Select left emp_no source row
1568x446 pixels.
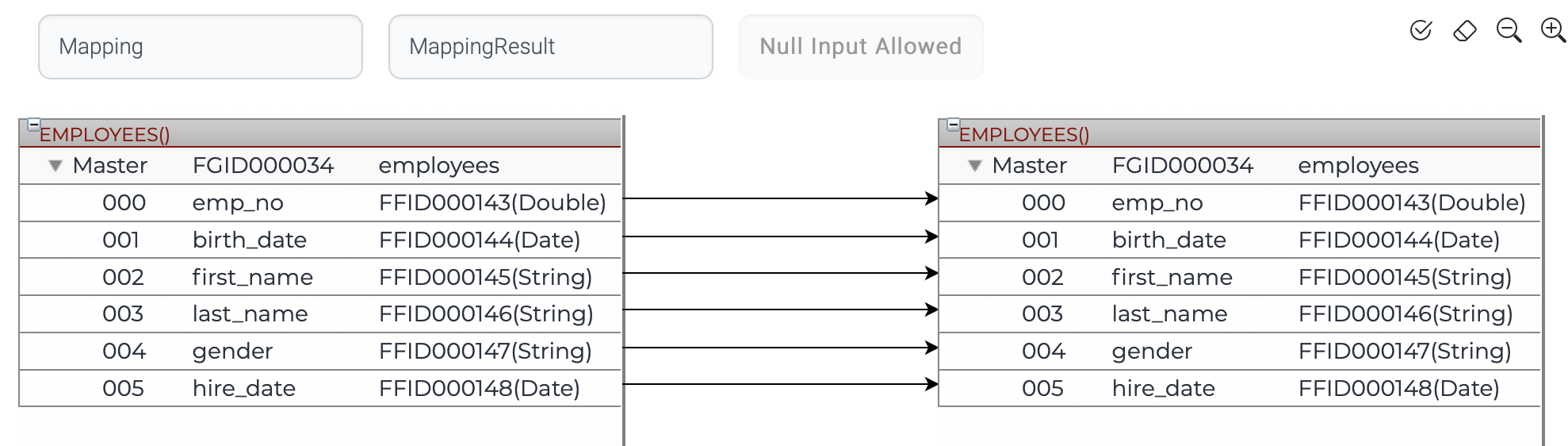coord(319,203)
